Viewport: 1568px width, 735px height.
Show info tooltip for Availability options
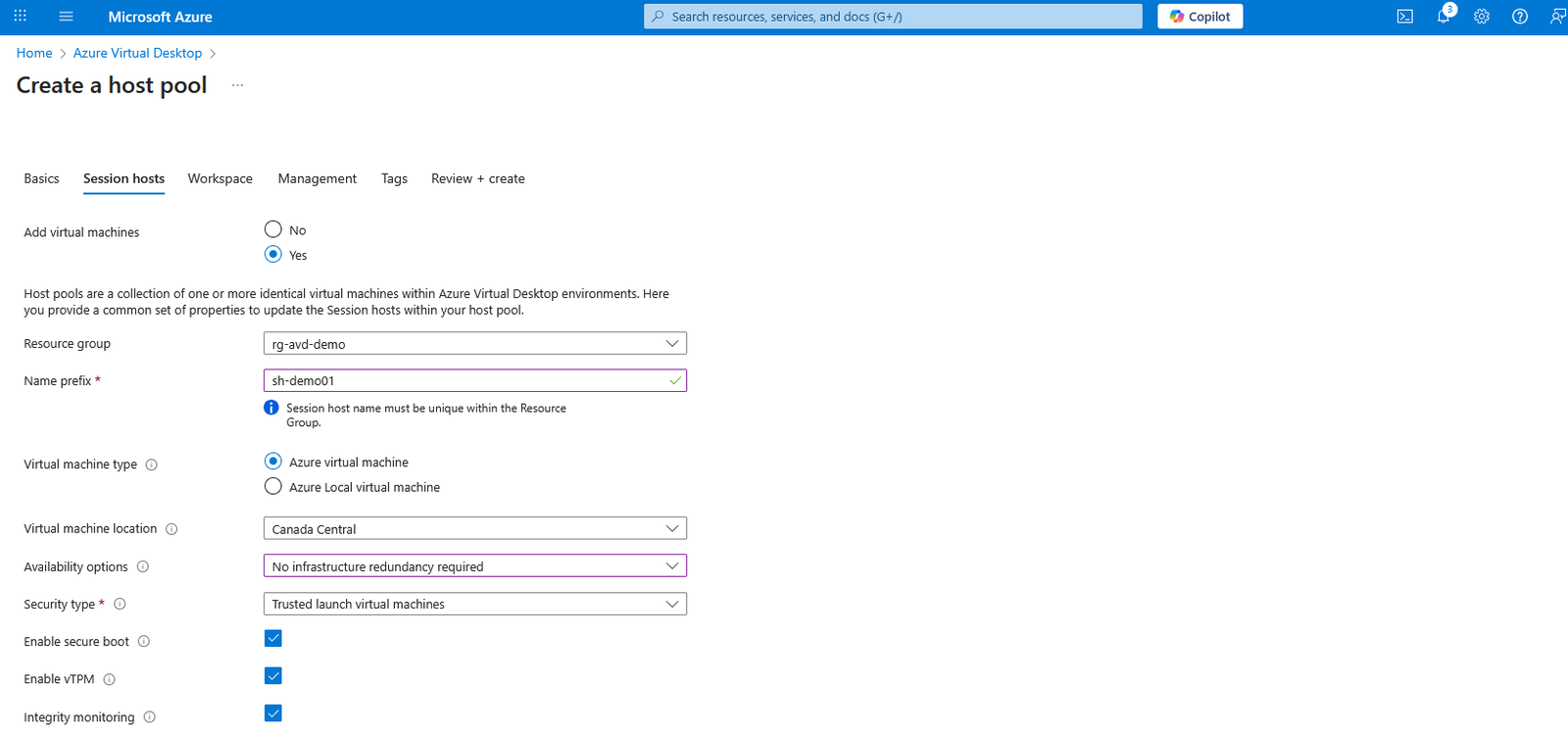click(143, 566)
